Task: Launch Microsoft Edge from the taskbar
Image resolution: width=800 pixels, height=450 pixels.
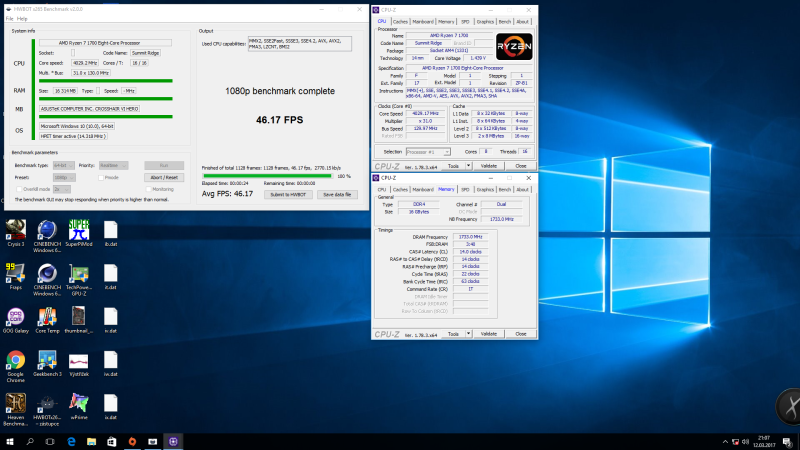Action: [x=71, y=441]
